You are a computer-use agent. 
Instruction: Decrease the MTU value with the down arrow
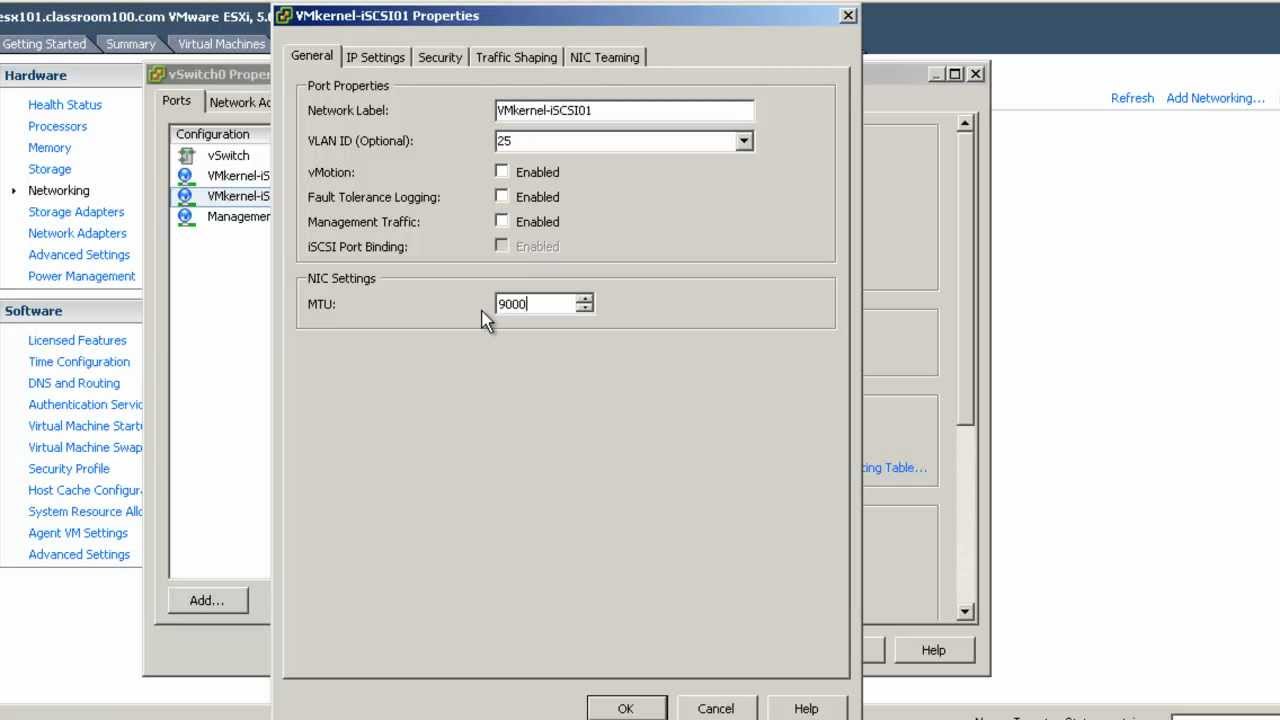click(x=585, y=308)
